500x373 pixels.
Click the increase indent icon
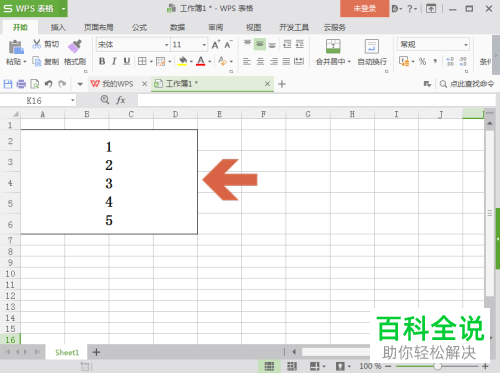click(x=300, y=44)
